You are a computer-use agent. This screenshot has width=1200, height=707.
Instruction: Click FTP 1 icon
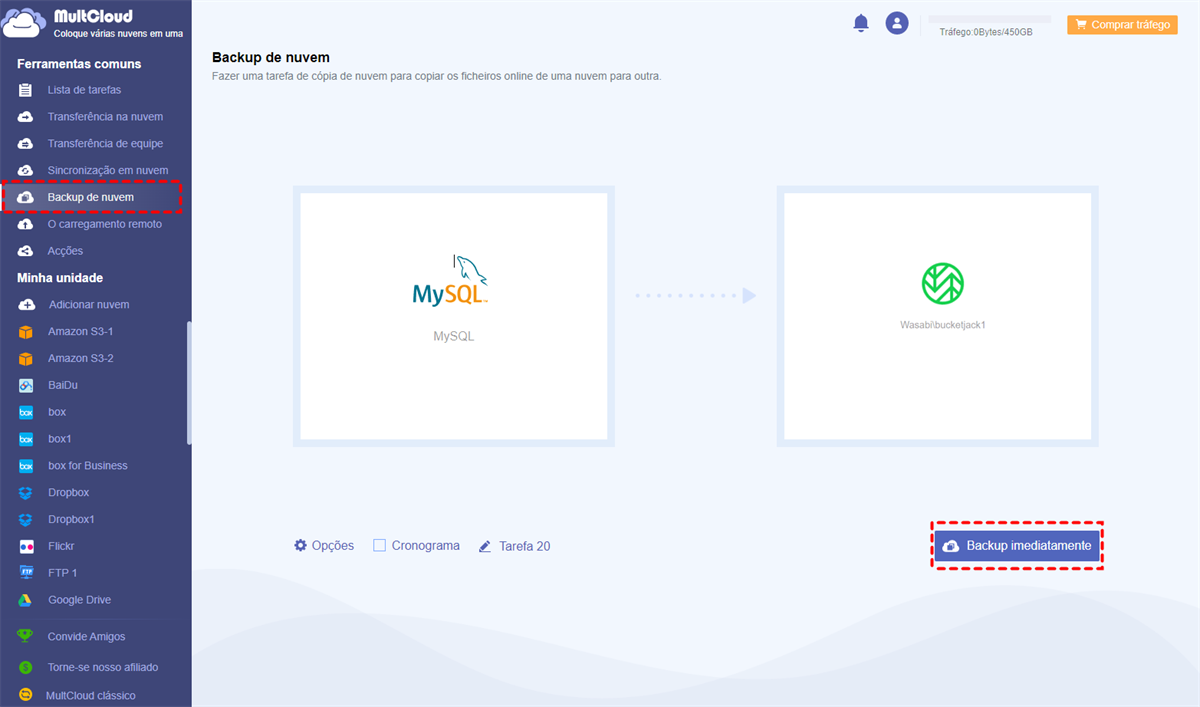[26, 573]
